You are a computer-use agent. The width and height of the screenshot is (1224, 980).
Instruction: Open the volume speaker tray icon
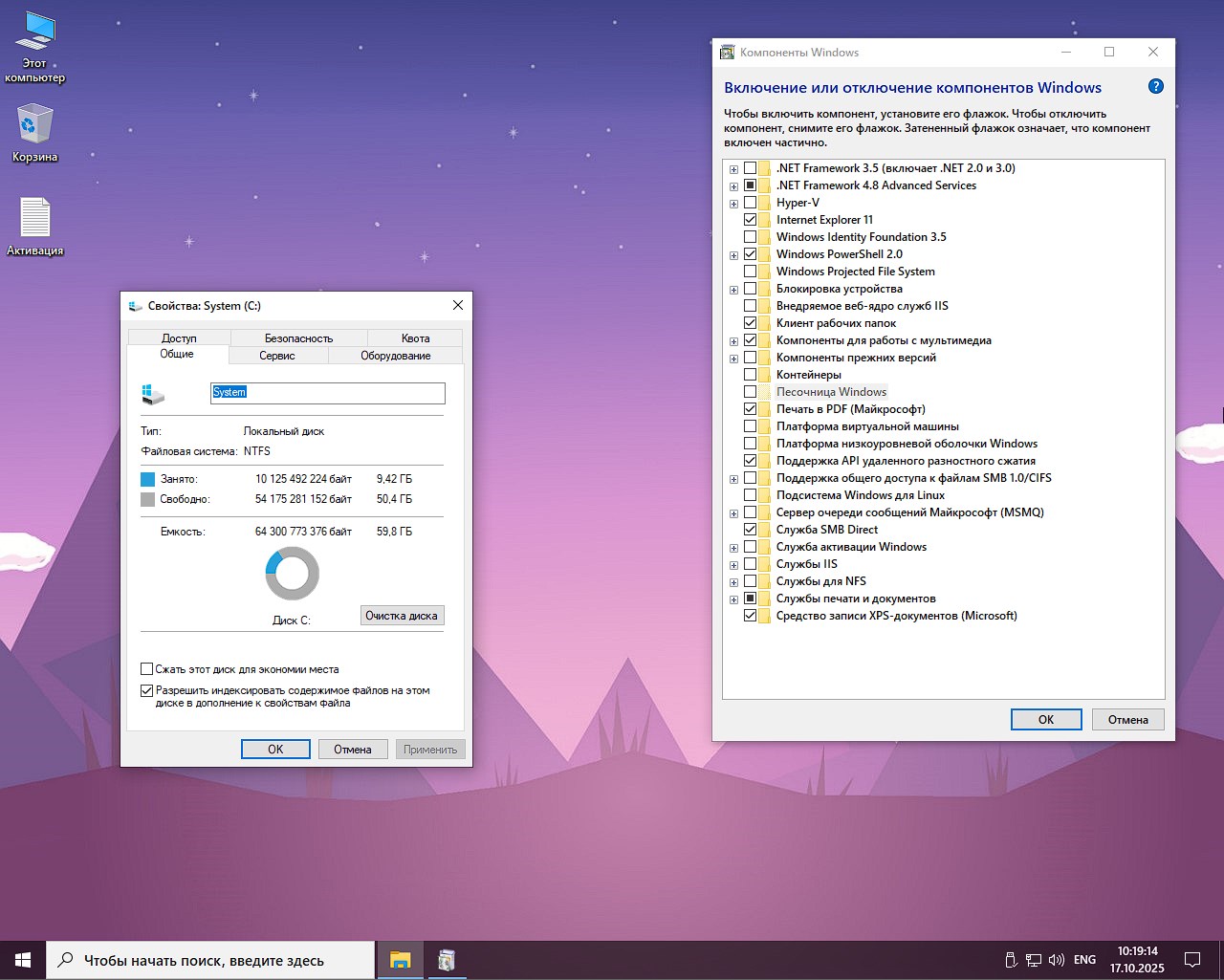[x=1057, y=960]
